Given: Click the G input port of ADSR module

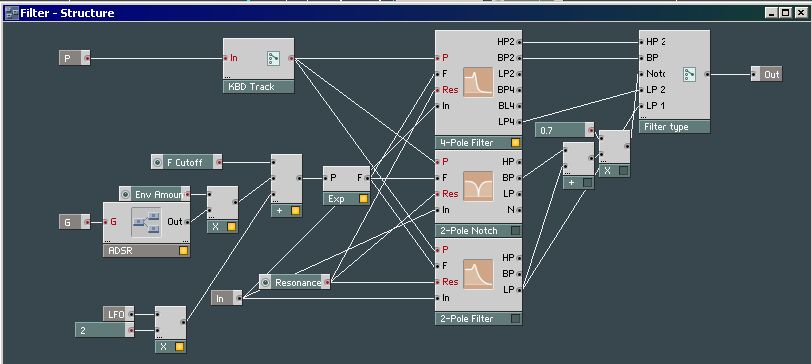Looking at the screenshot, I should [x=106, y=222].
